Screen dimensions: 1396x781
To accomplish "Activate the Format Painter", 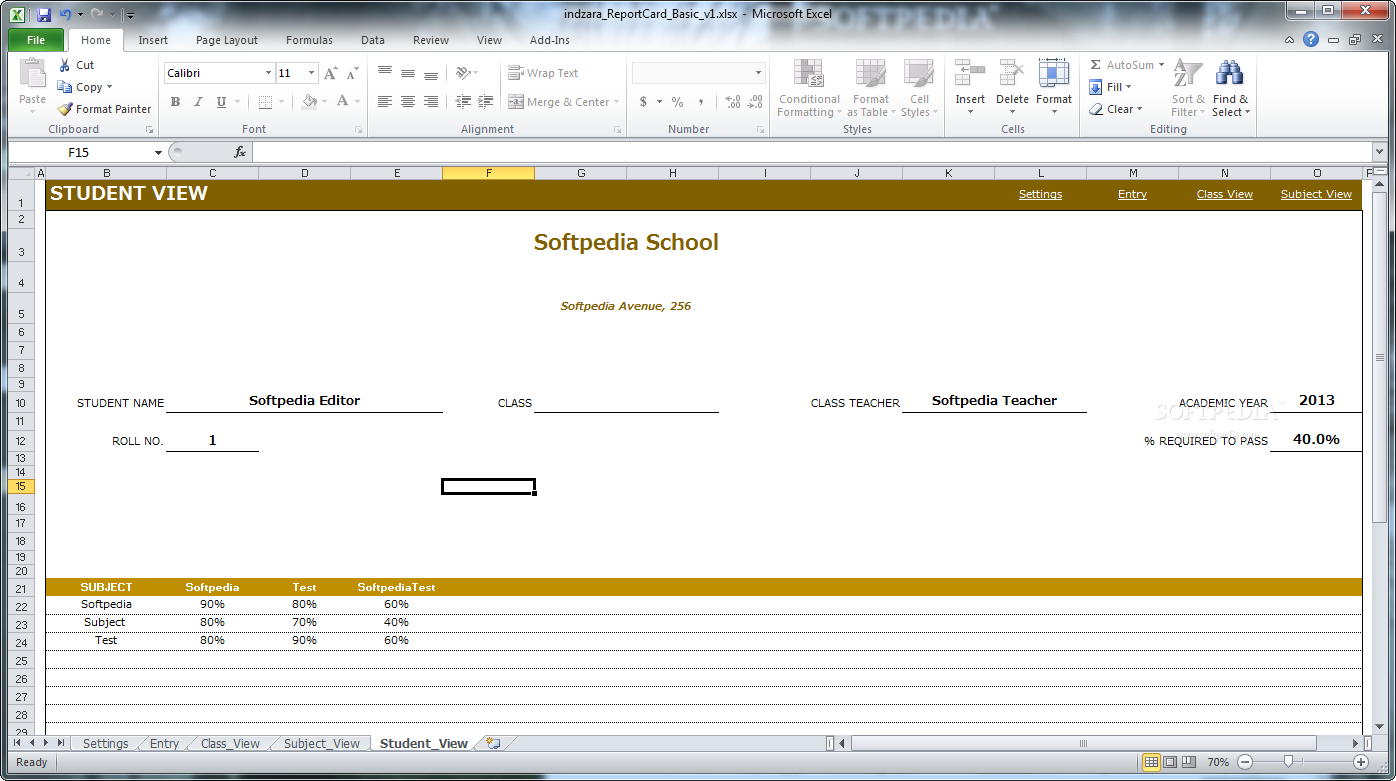I will [105, 109].
